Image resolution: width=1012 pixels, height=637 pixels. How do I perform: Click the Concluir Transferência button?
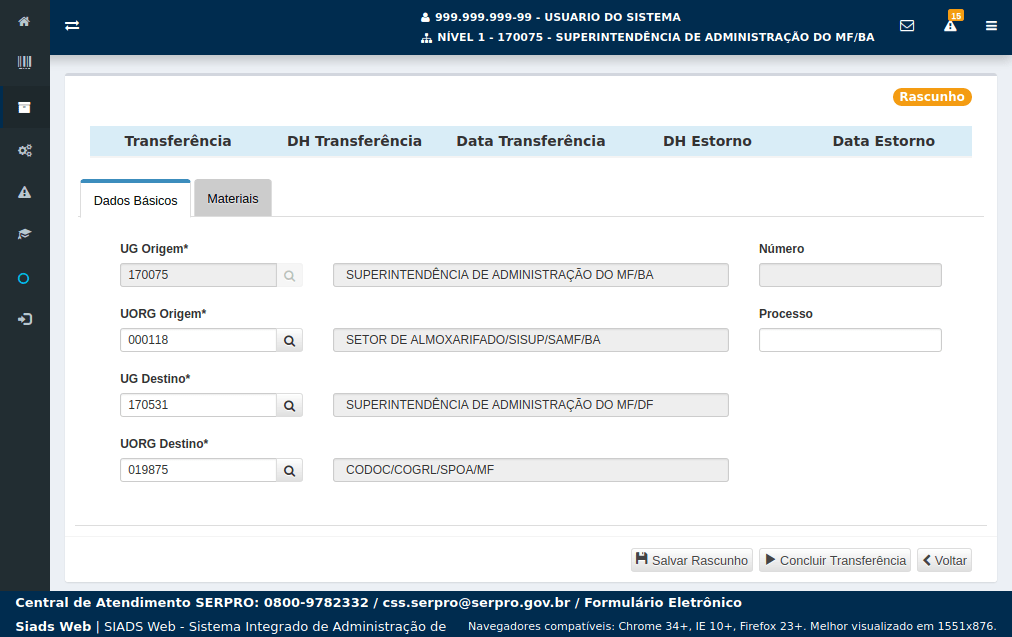pos(835,560)
